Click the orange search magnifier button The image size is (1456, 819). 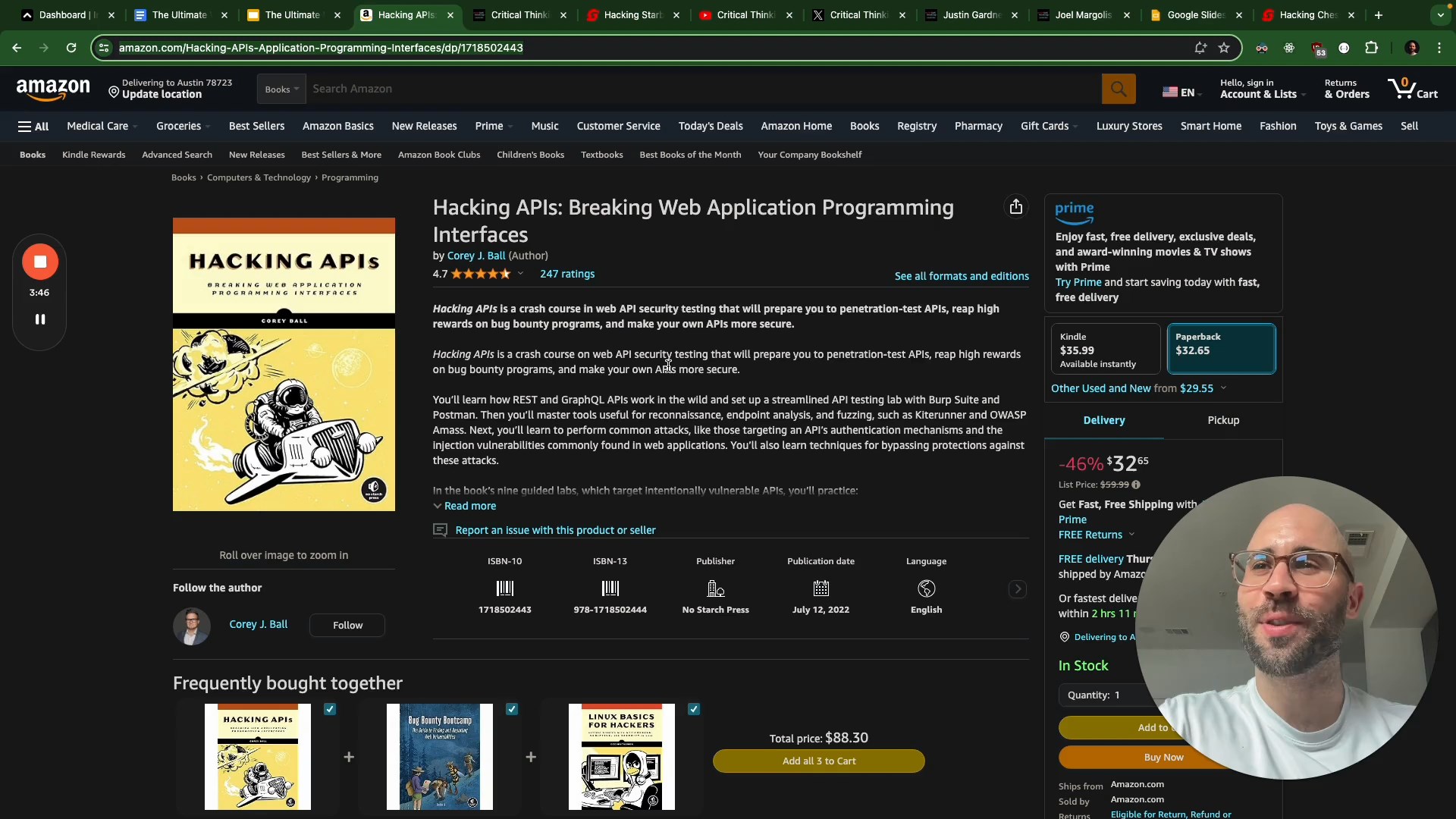point(1119,89)
